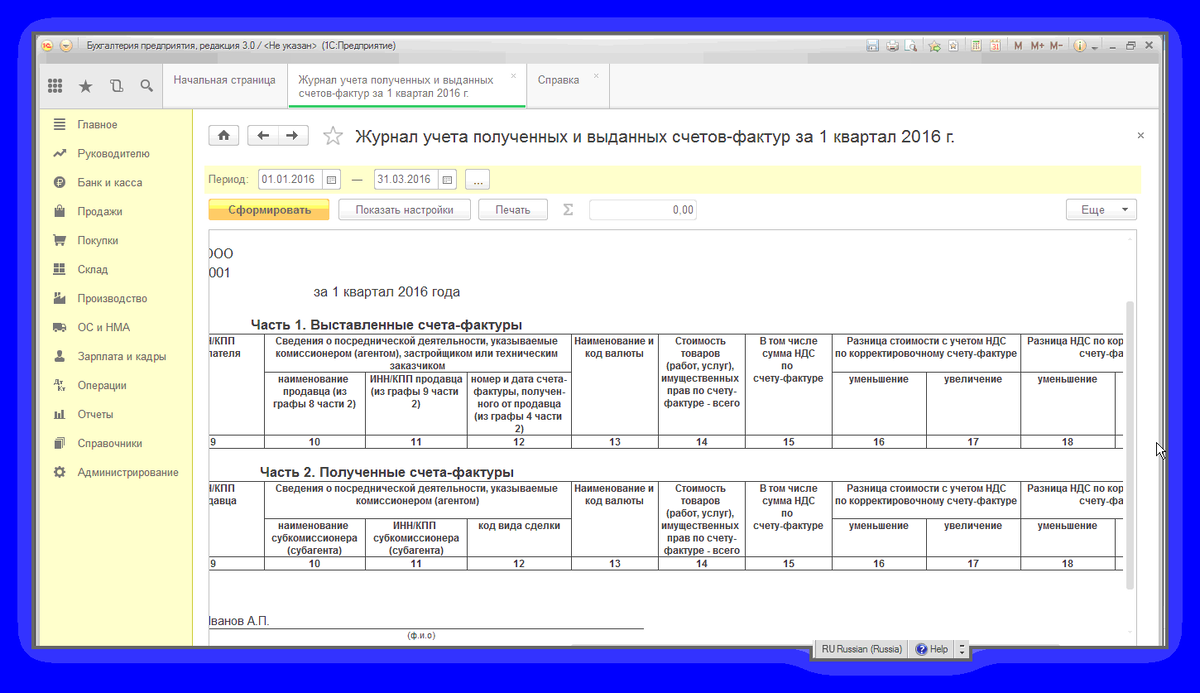The height and width of the screenshot is (693, 1200).
Task: Click the period start date field
Action: pyautogui.click(x=289, y=180)
